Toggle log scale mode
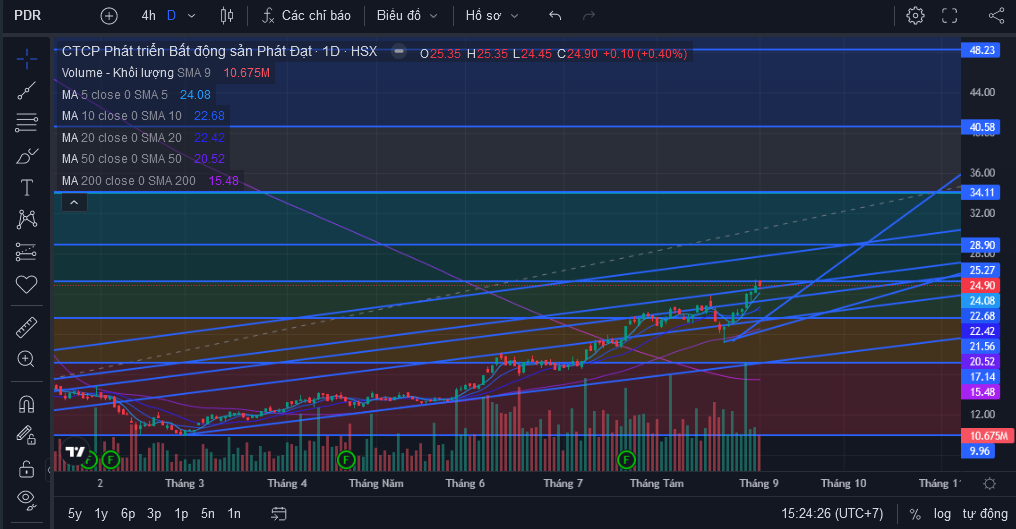Image resolution: width=1016 pixels, height=529 pixels. (x=942, y=513)
